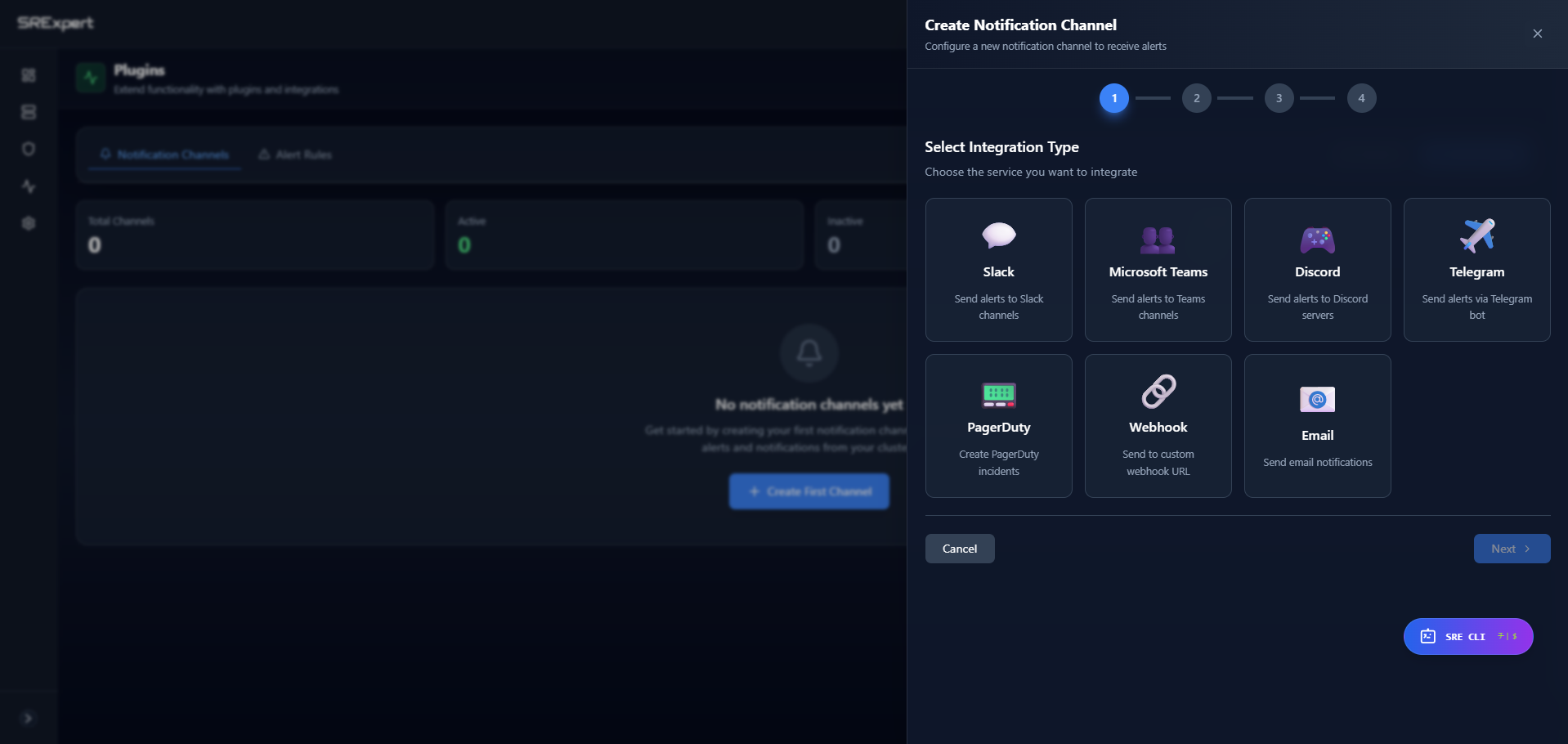The width and height of the screenshot is (1568, 744).
Task: Select the Slack integration card
Action: [x=998, y=270]
